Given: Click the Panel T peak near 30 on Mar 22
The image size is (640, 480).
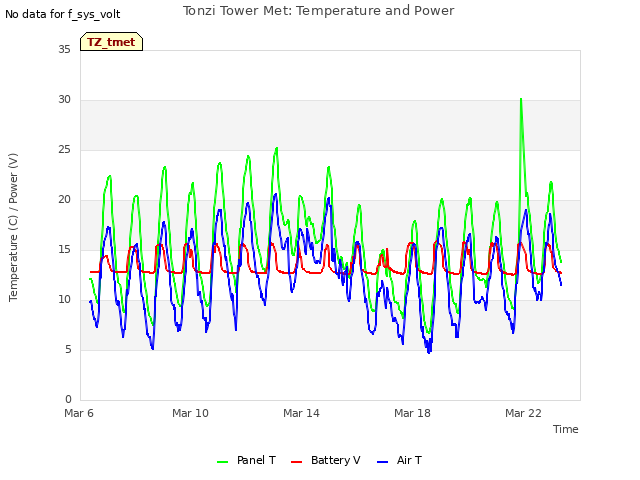Looking at the screenshot, I should coord(521,99).
